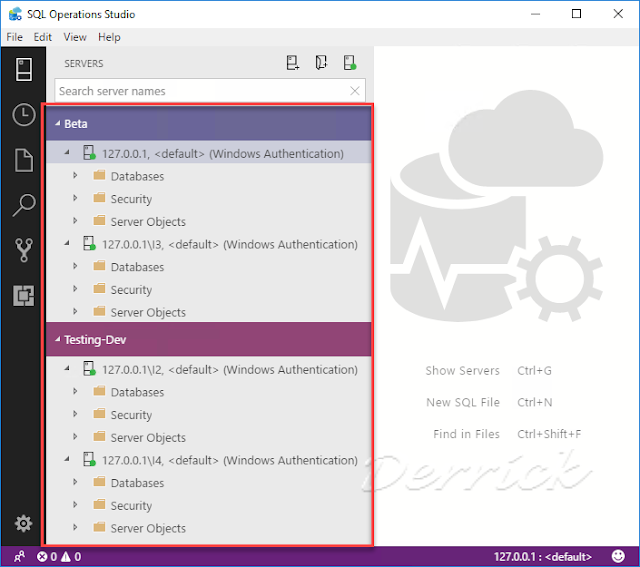This screenshot has height=567, width=640.
Task: Open the Source Control branch icon
Action: [x=24, y=250]
